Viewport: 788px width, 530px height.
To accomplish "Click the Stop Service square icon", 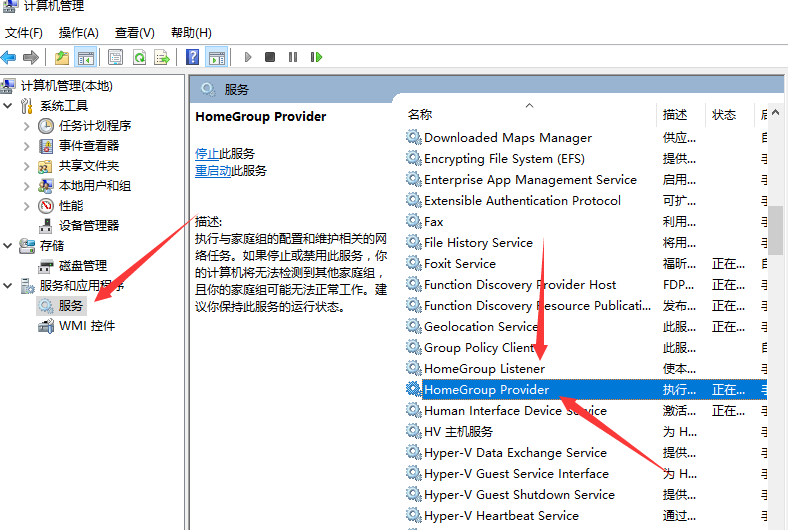I will (x=270, y=57).
